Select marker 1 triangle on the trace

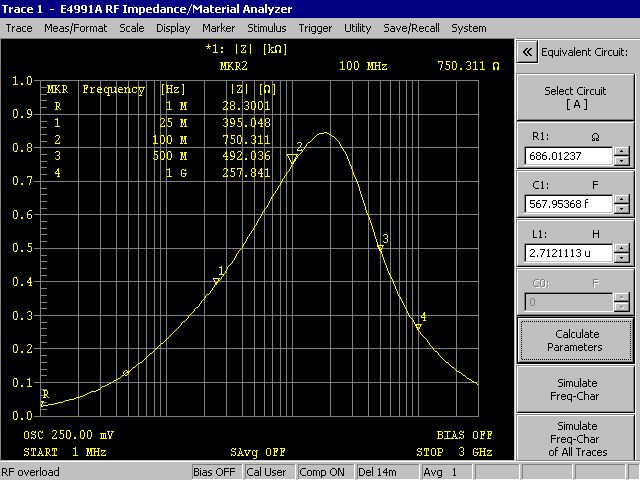[216, 281]
